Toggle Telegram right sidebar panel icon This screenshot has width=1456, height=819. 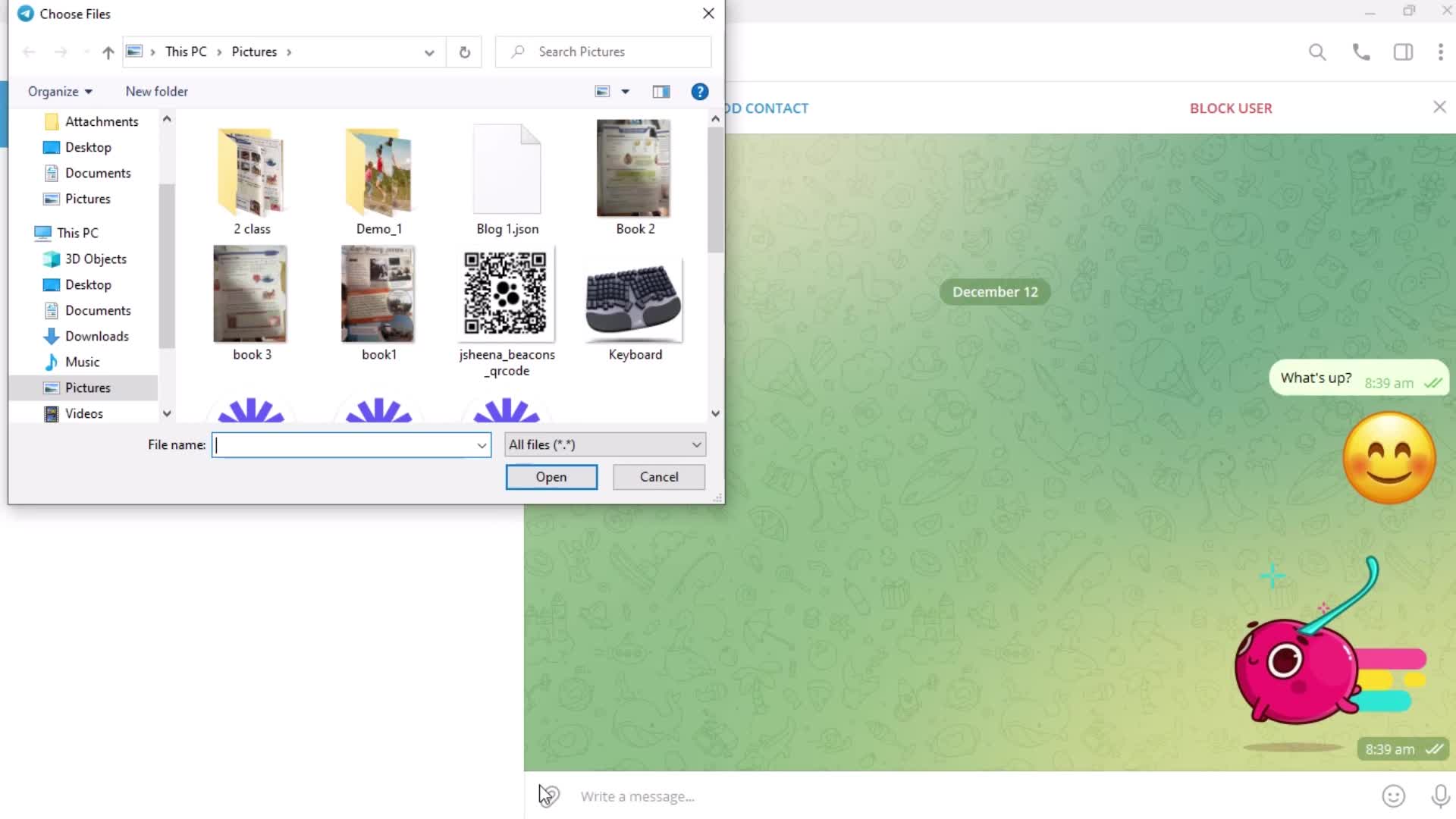[1403, 52]
